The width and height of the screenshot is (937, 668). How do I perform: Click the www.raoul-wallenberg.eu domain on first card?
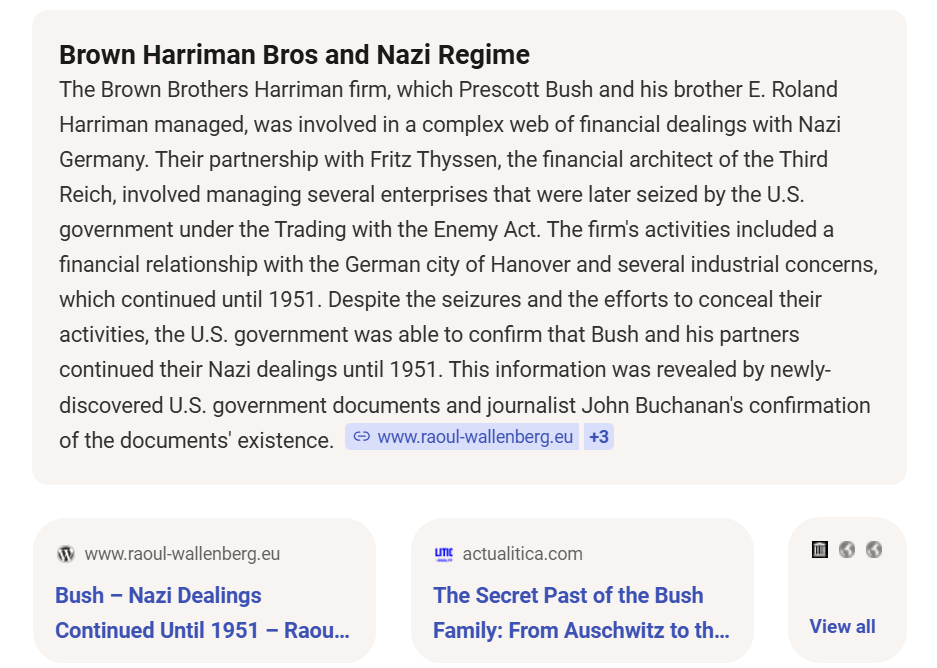pyautogui.click(x=182, y=554)
